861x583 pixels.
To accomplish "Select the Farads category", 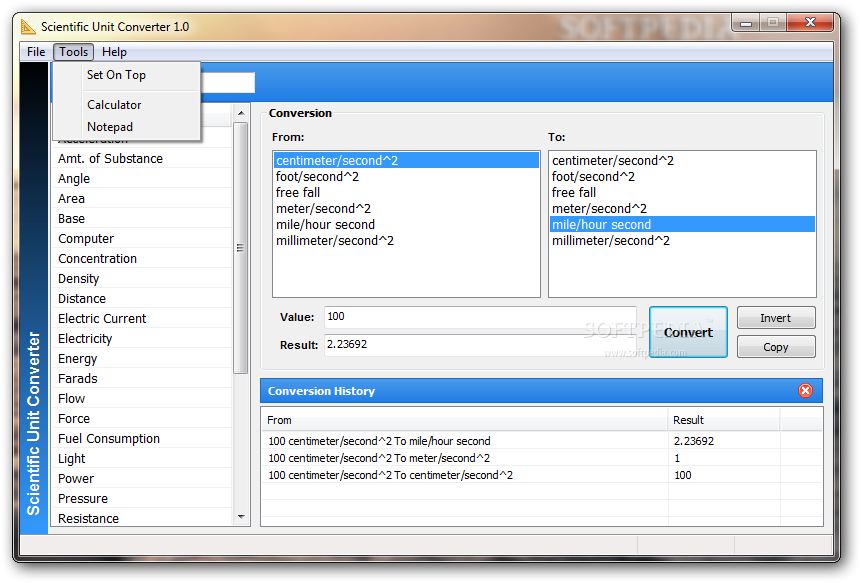I will coord(142,379).
